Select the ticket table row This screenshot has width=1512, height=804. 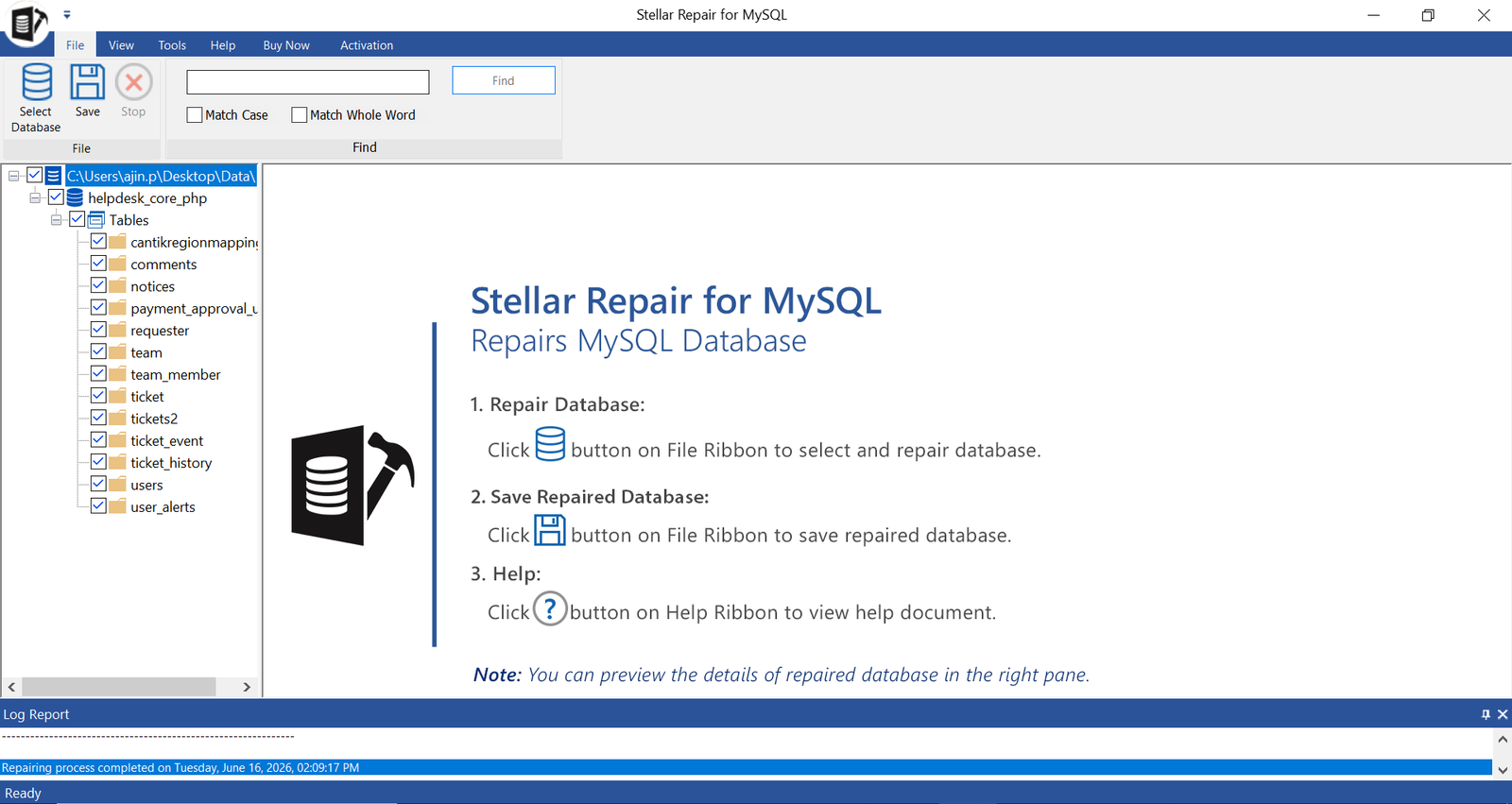[x=147, y=397]
